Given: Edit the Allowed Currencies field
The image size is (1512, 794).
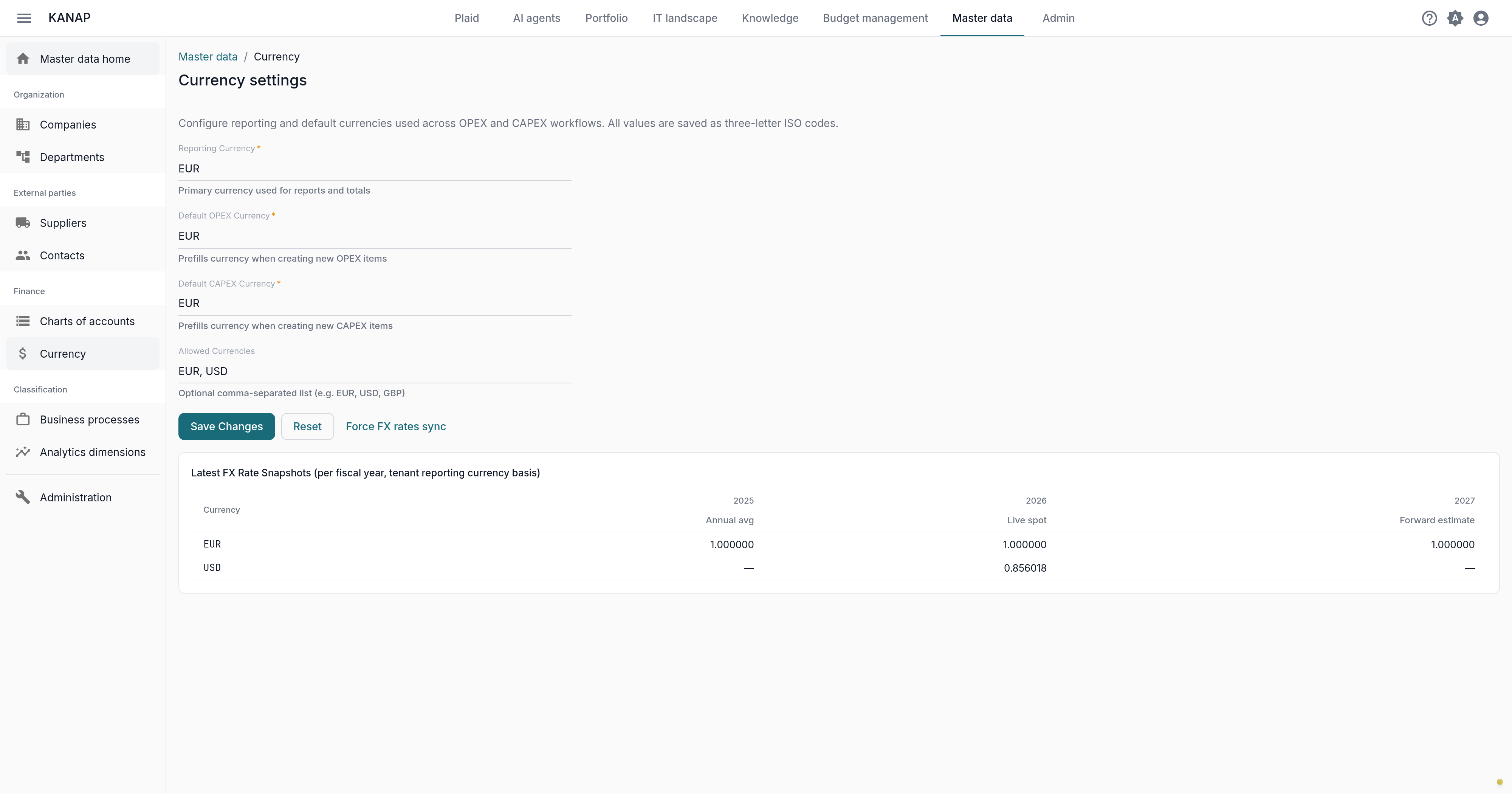Looking at the screenshot, I should (375, 371).
